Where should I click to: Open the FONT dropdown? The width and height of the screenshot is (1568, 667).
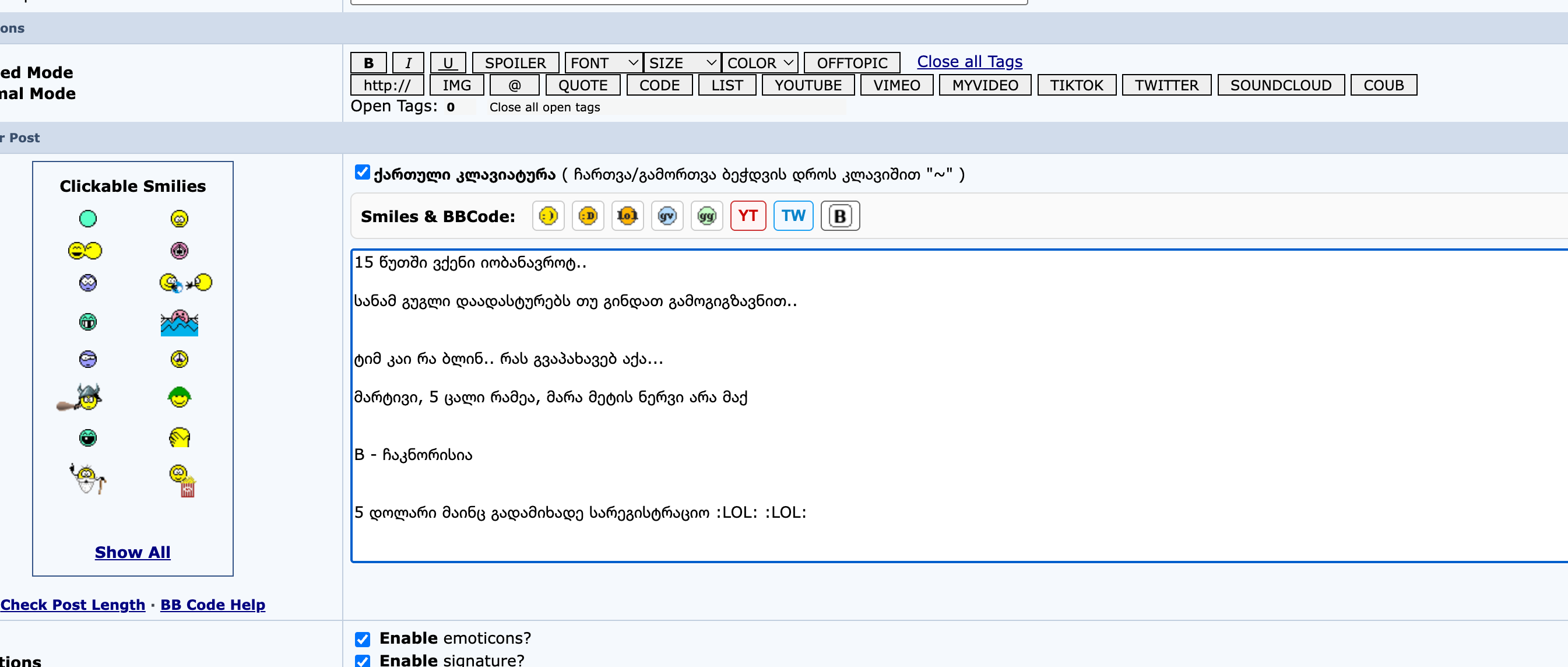603,63
